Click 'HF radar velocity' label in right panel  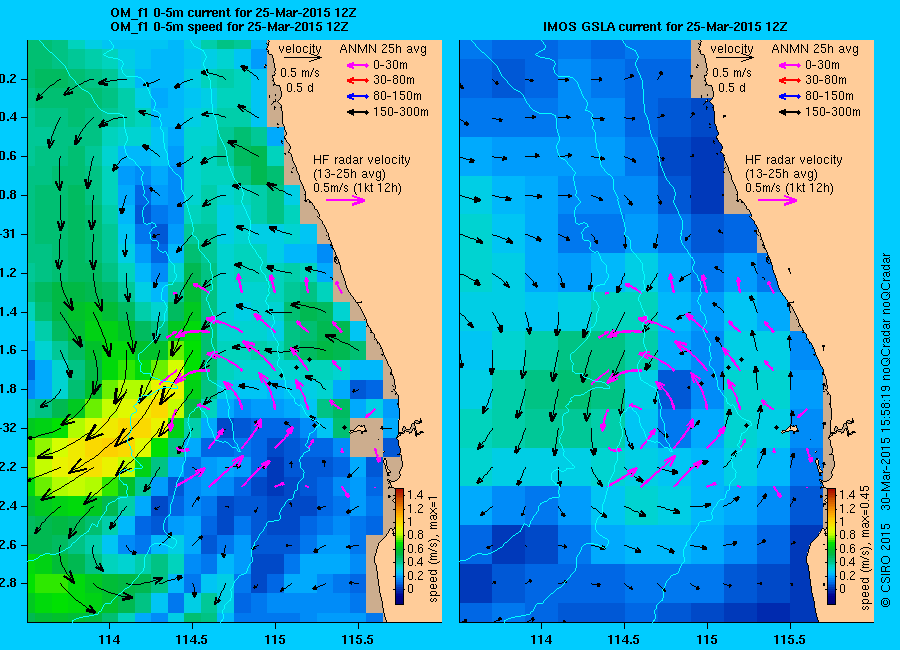coord(794,160)
